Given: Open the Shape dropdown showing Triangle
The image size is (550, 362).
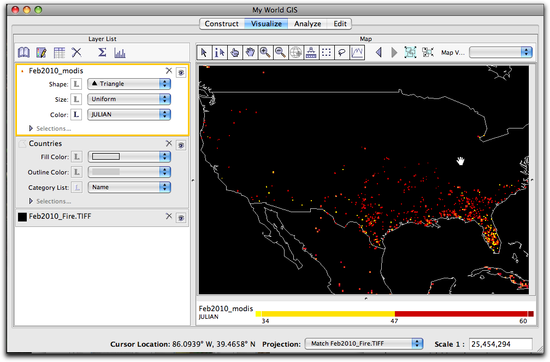Looking at the screenshot, I should pyautogui.click(x=129, y=84).
